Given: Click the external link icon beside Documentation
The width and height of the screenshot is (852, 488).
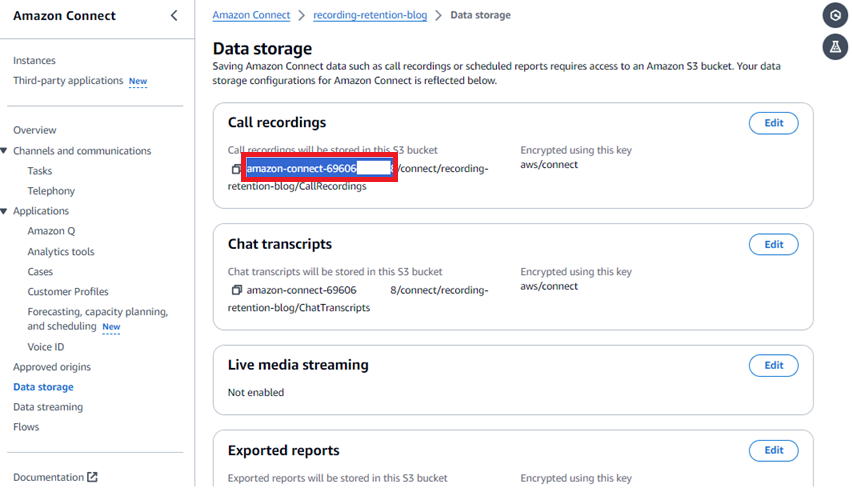Looking at the screenshot, I should pyautogui.click(x=93, y=477).
